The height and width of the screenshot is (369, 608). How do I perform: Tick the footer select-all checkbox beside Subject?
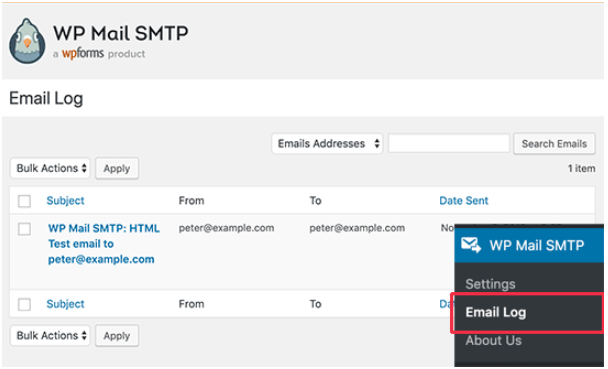(x=24, y=304)
